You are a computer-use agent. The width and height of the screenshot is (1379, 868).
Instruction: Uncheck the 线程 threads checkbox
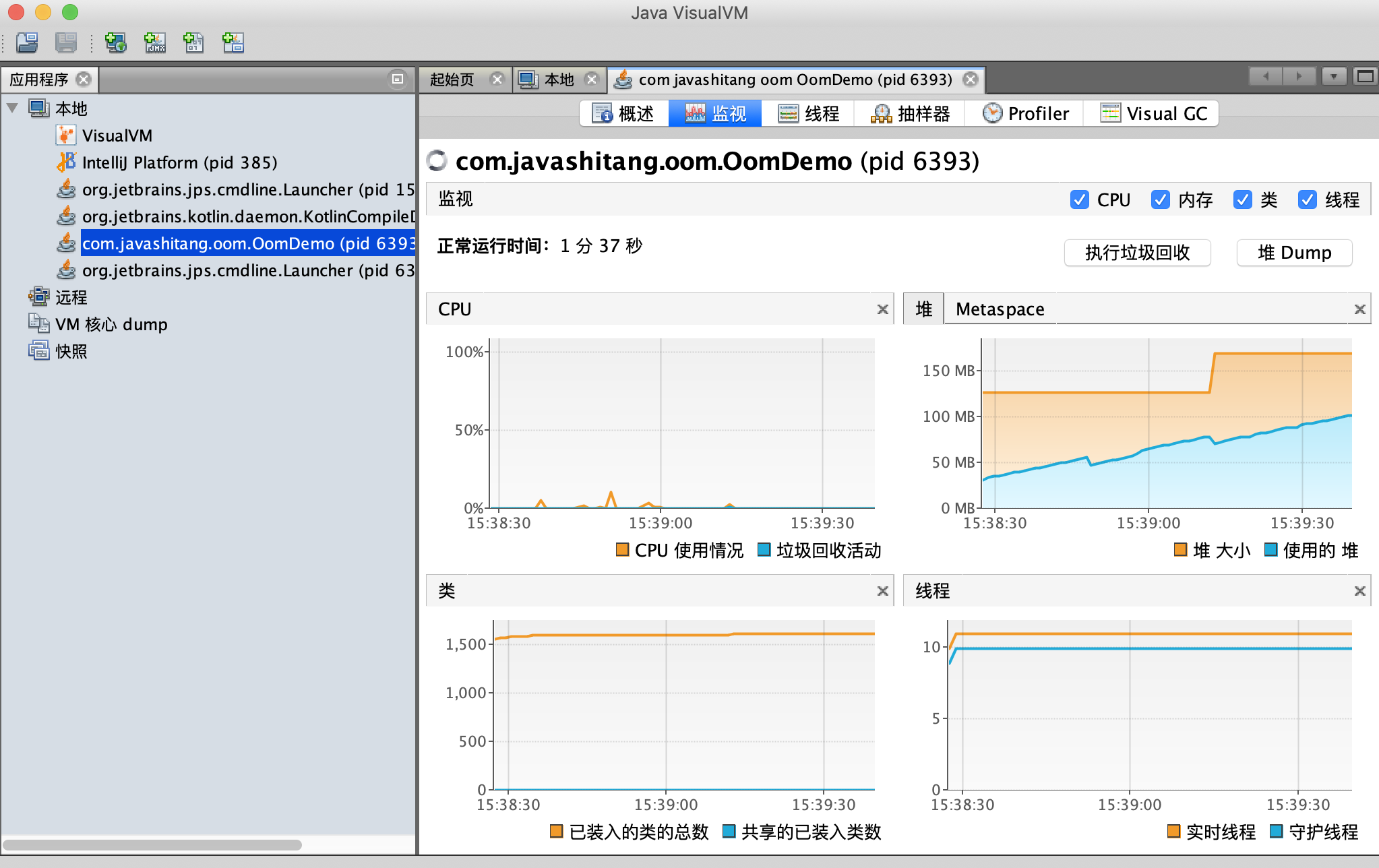pos(1307,199)
